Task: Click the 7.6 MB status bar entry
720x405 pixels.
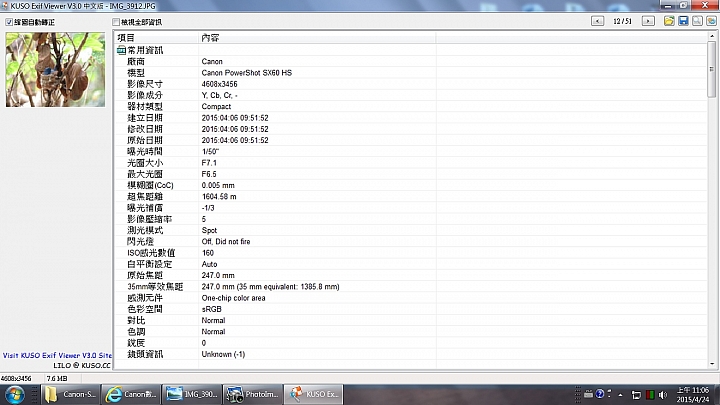Action: click(57, 378)
